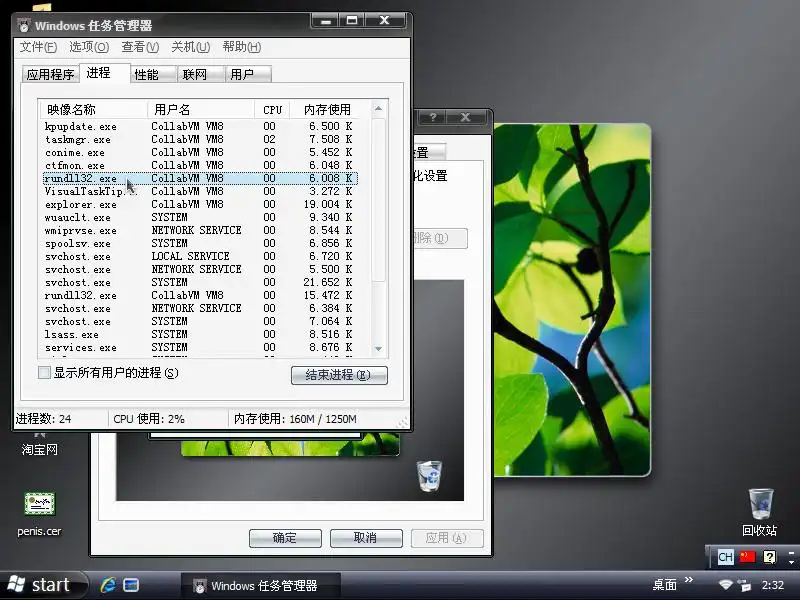Click the red flag input method icon

747,556
